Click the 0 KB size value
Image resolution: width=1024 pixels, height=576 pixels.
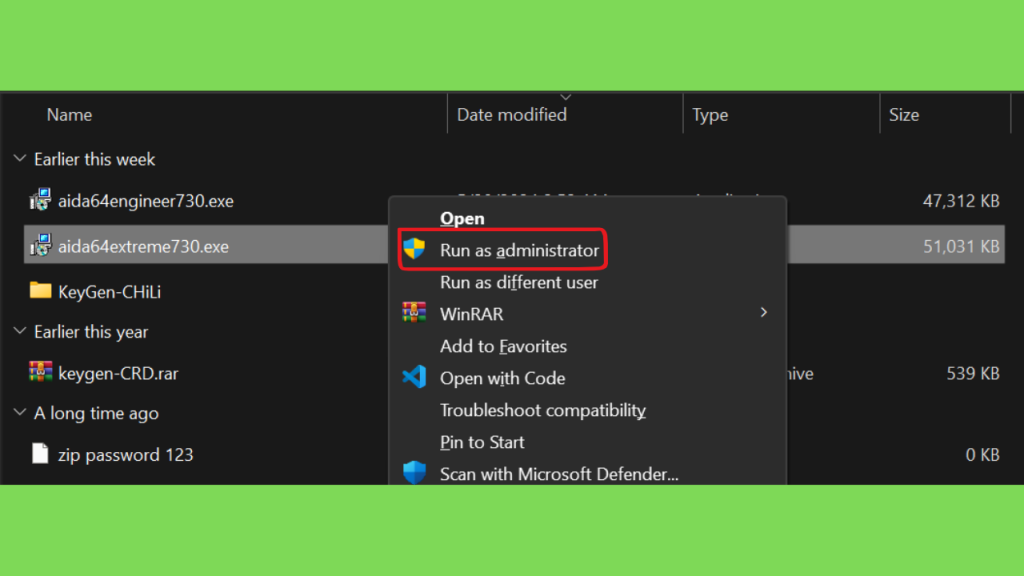[x=983, y=455]
